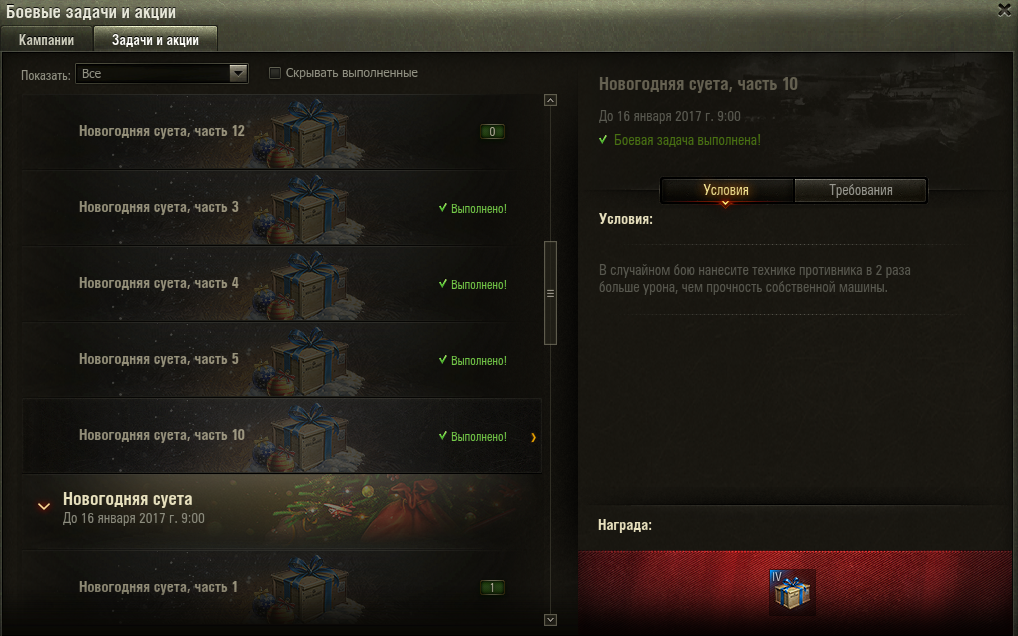1018x636 pixels.
Task: Click the gift crate icon for часть 5
Action: tap(305, 360)
